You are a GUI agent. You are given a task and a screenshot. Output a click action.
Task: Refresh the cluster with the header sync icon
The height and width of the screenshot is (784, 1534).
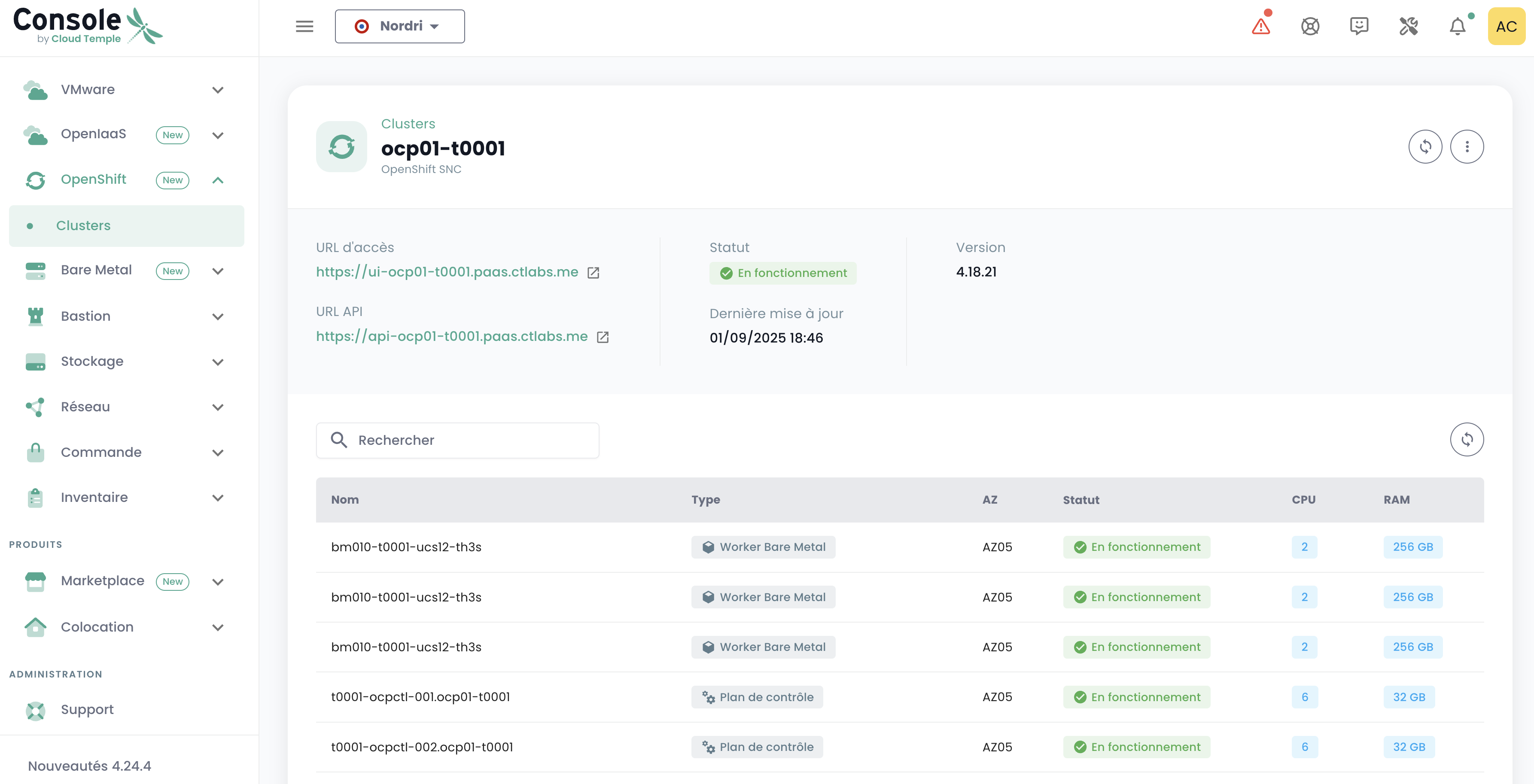(x=1425, y=146)
